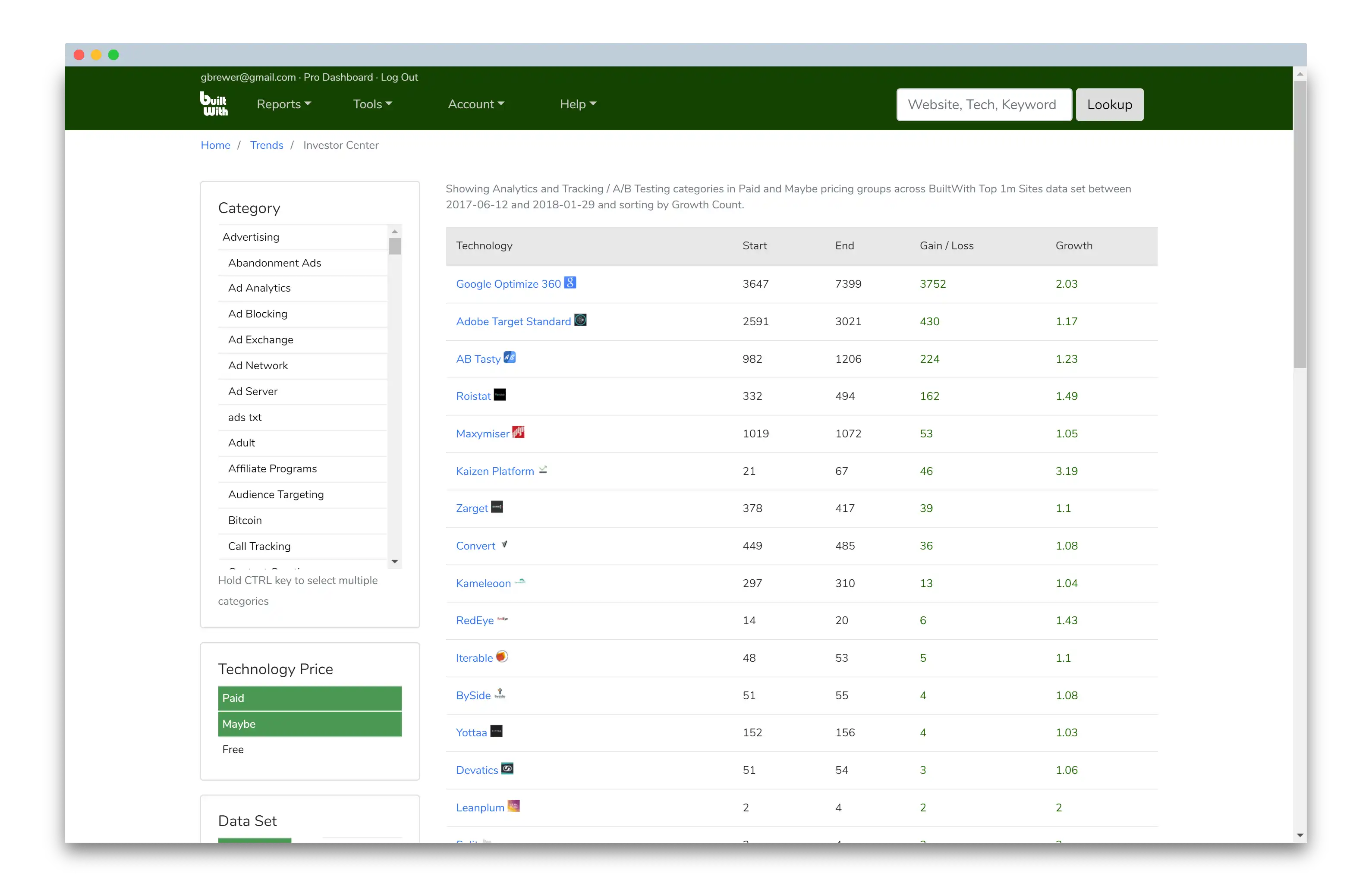Select the Affiliate Programs category
Viewport: 1372px width, 886px height.
click(302, 469)
